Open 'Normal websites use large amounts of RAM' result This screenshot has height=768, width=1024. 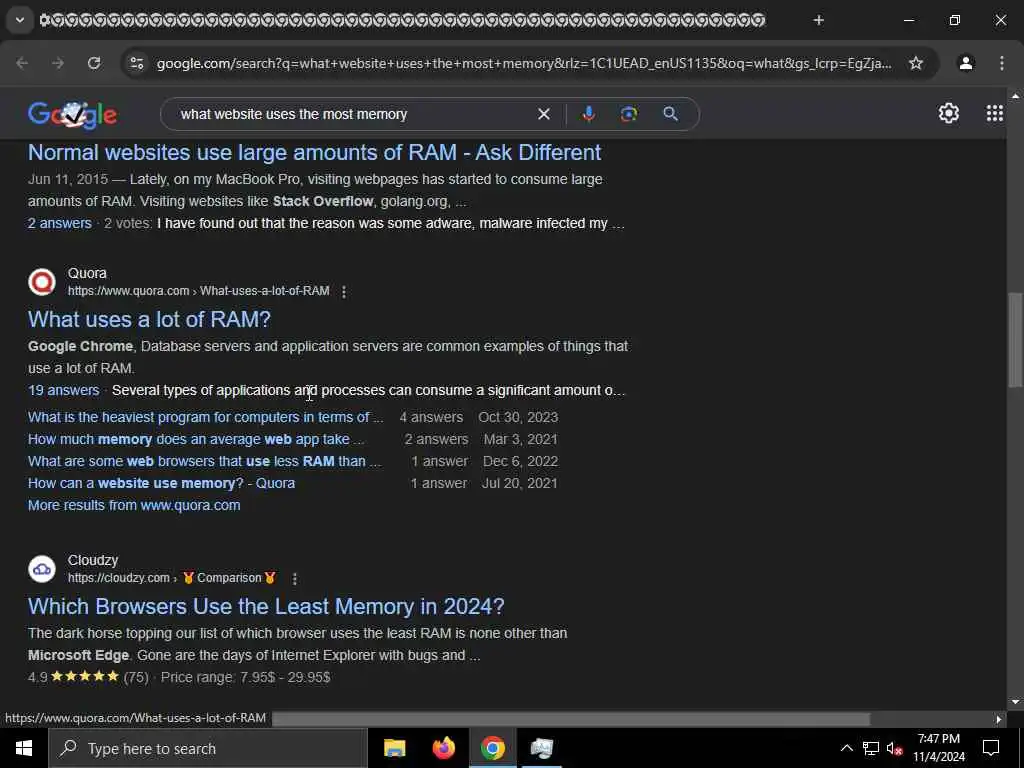(x=314, y=152)
